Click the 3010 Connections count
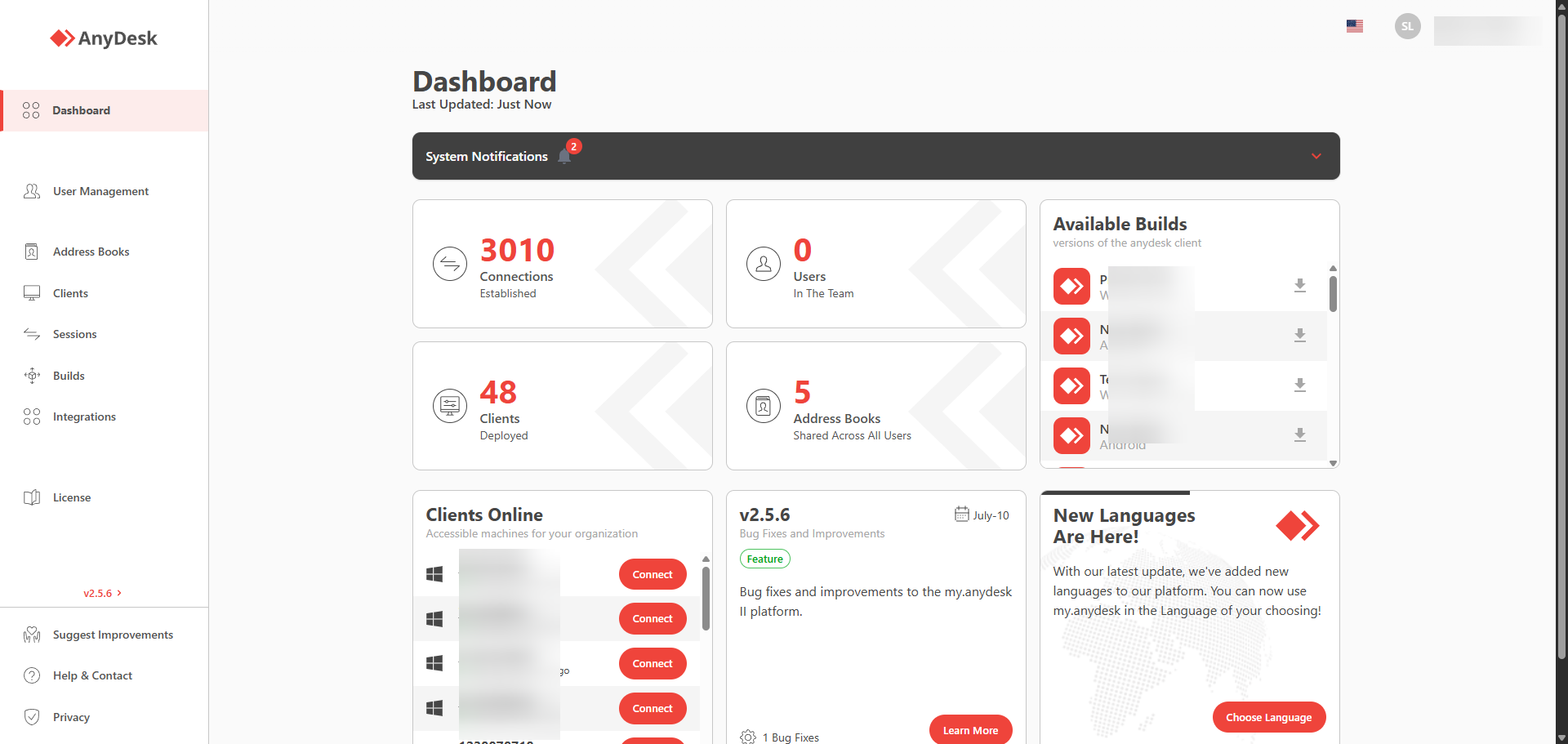 pos(517,250)
